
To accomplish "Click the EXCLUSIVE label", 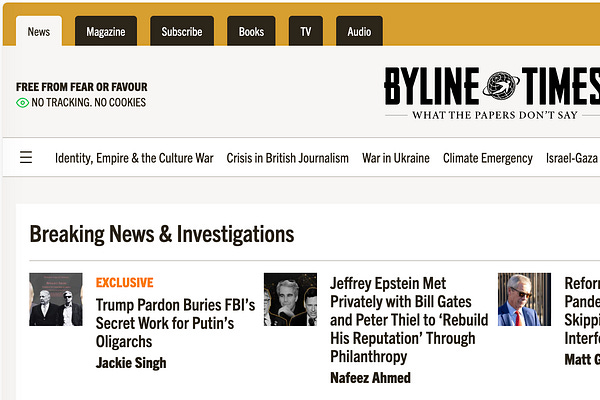I will pyautogui.click(x=124, y=282).
